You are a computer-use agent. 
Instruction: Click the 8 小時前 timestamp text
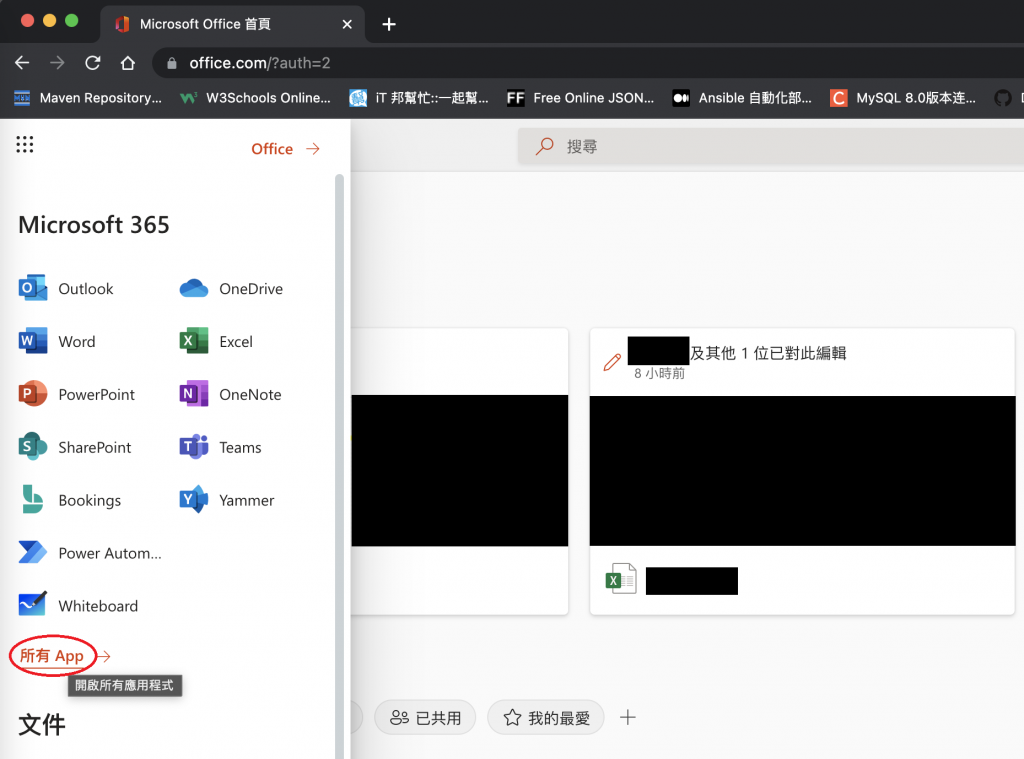click(x=660, y=373)
